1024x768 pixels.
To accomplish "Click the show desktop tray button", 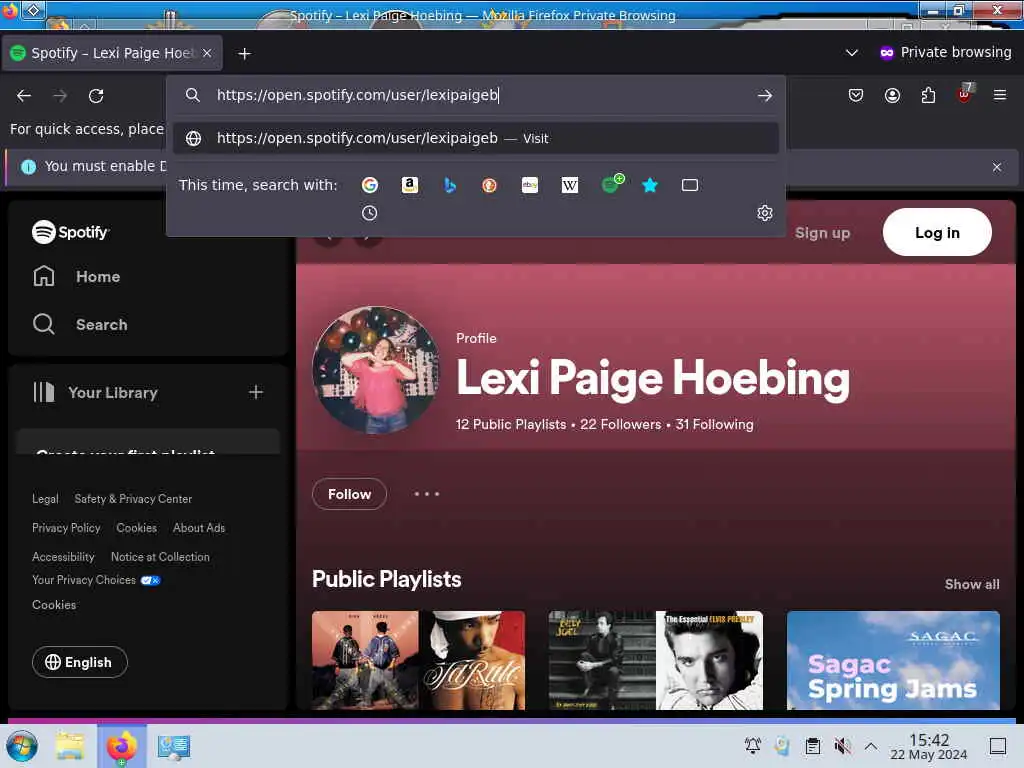I will coord(997,745).
